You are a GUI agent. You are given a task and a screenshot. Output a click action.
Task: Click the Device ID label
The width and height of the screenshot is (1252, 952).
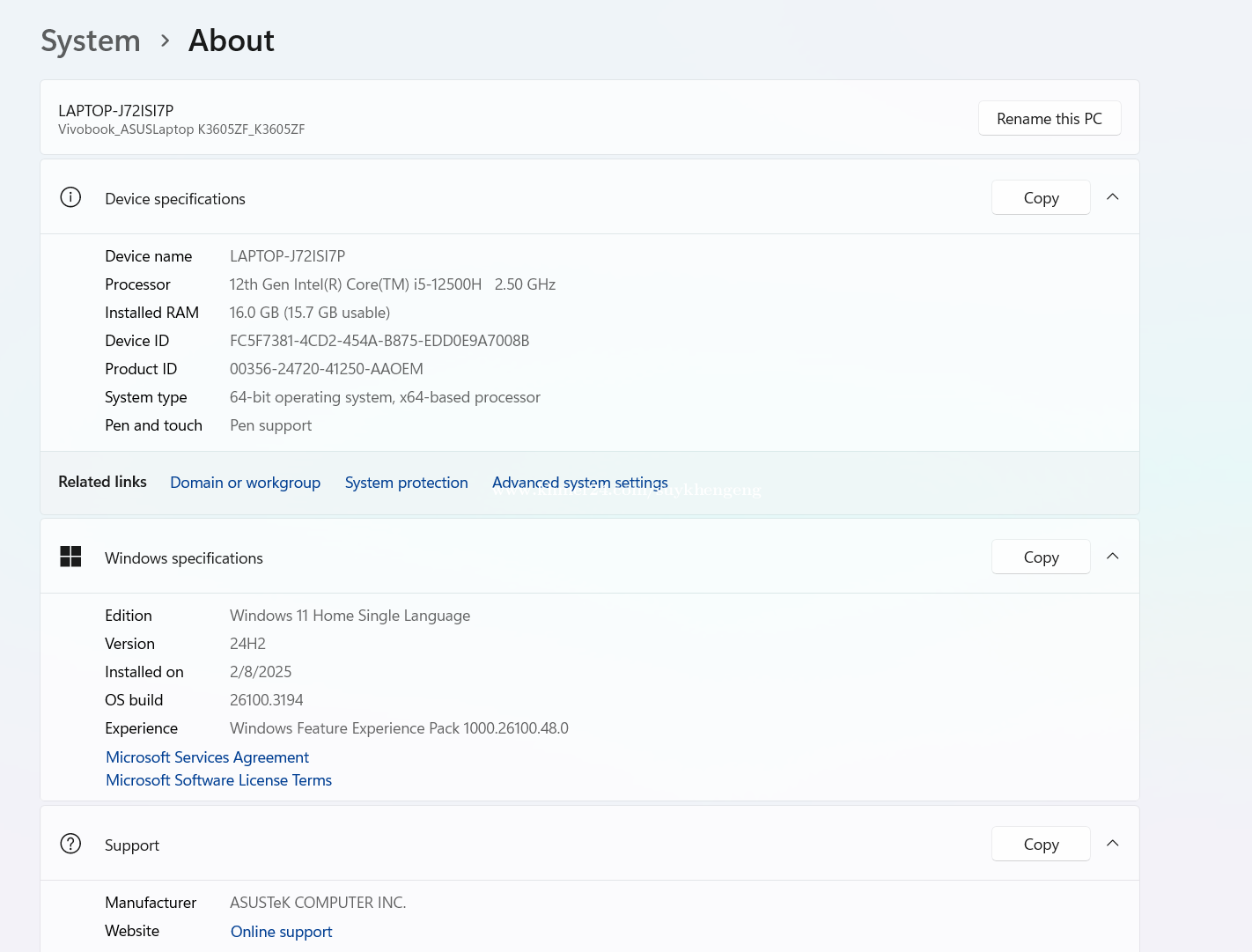136,341
